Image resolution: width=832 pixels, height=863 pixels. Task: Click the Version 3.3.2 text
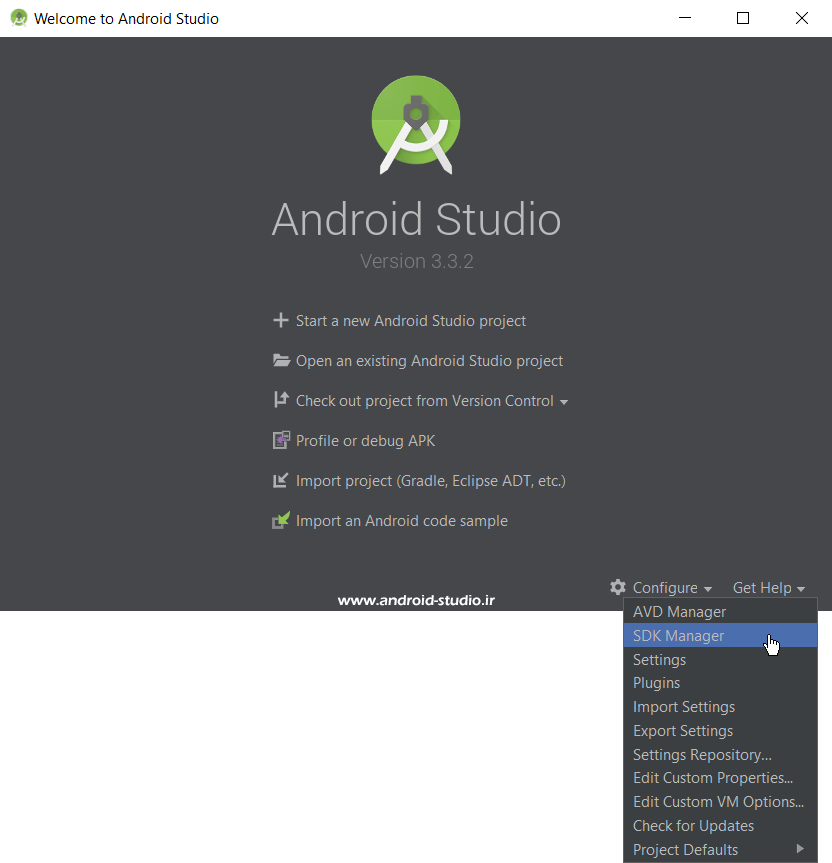417,261
